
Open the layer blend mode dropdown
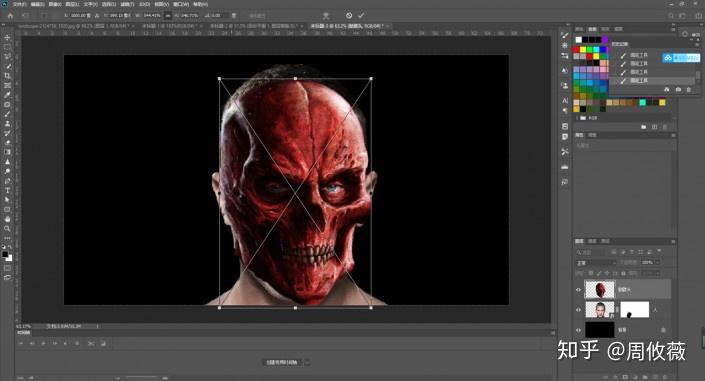point(596,262)
